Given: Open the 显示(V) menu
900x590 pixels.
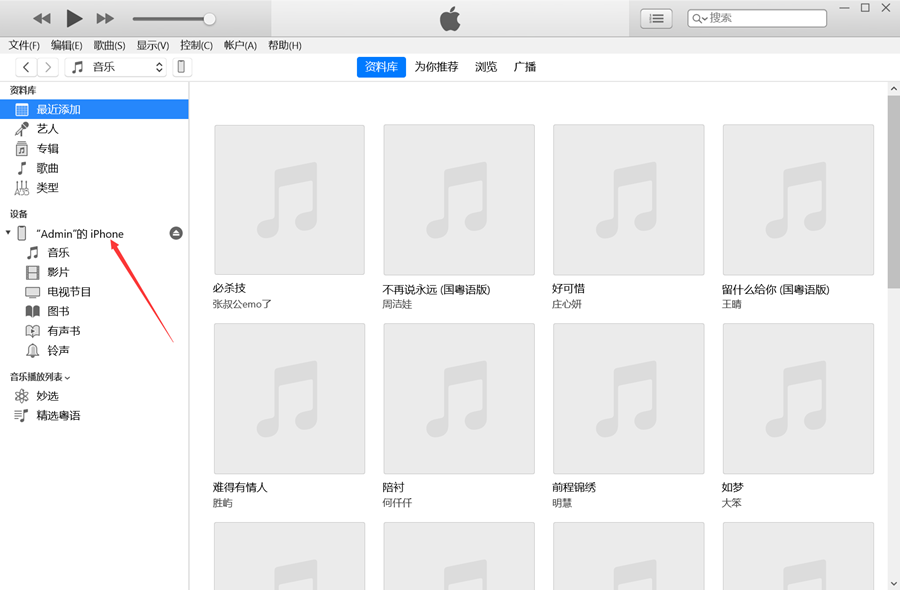Looking at the screenshot, I should click(x=153, y=45).
